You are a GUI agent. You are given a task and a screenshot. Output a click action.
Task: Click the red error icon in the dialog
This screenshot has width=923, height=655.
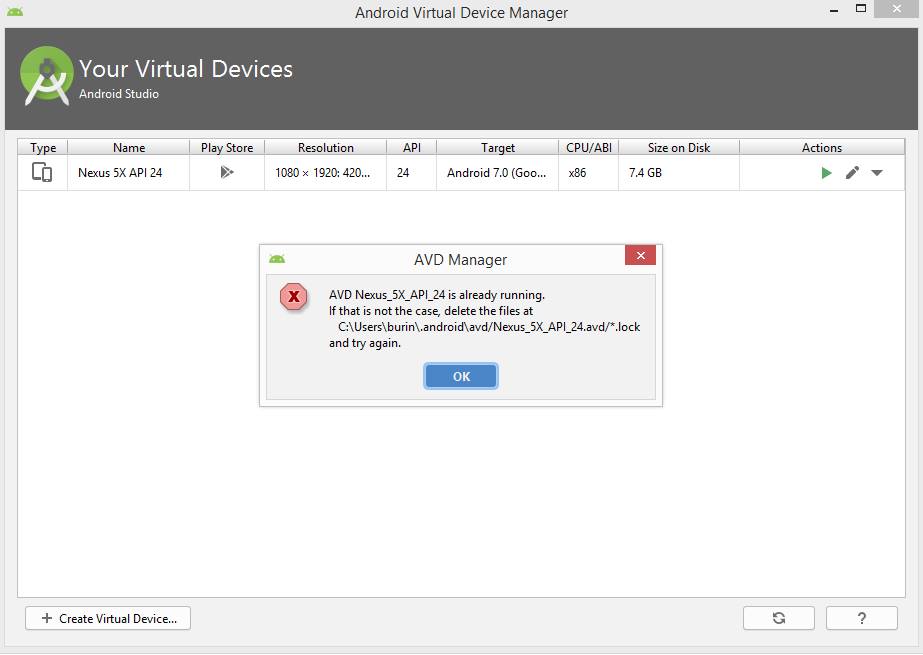tap(293, 297)
